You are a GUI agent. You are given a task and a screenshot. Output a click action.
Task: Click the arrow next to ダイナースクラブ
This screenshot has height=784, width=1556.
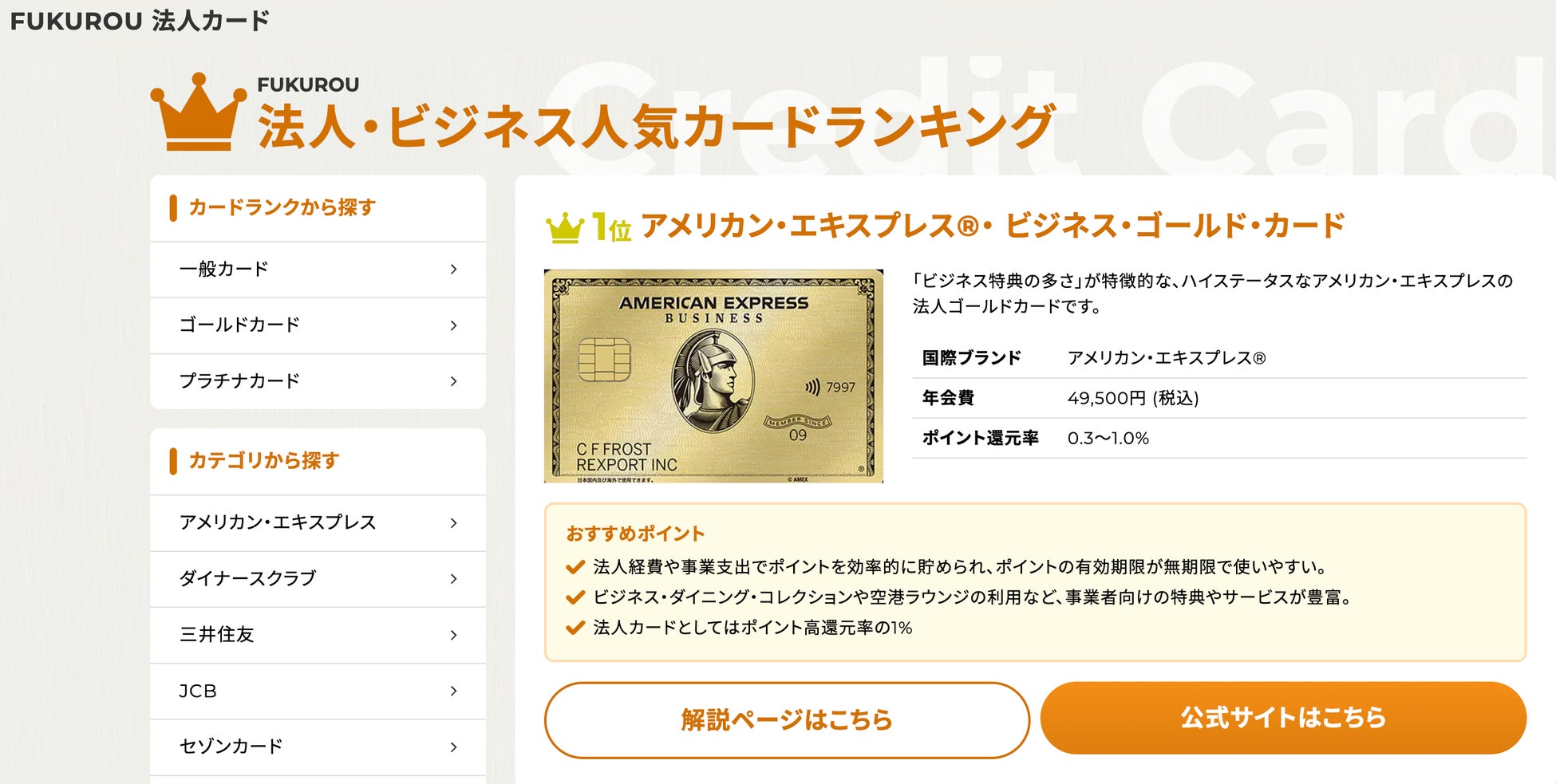(453, 579)
